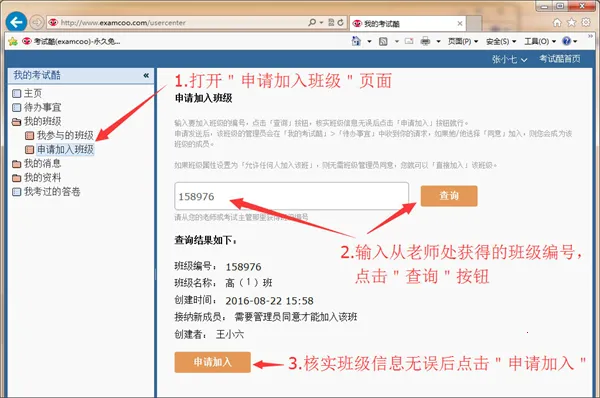Click the text 需要管理员同意才能加入该班
Screen dimensions: 600x398
(296, 317)
